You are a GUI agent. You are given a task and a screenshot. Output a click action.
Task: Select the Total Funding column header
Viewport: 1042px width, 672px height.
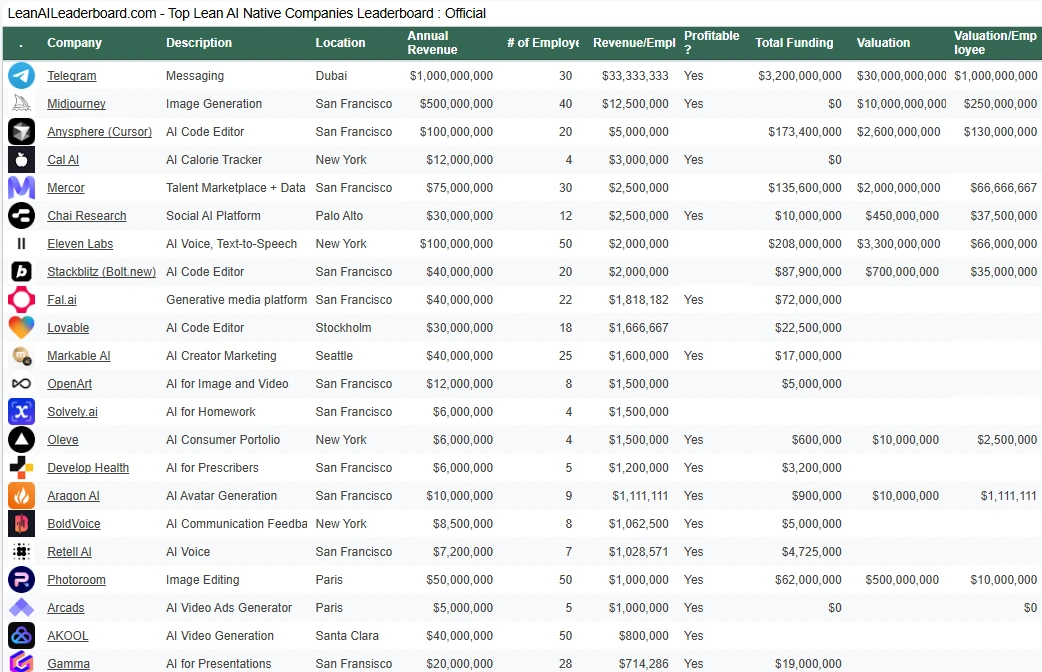pyautogui.click(x=794, y=43)
